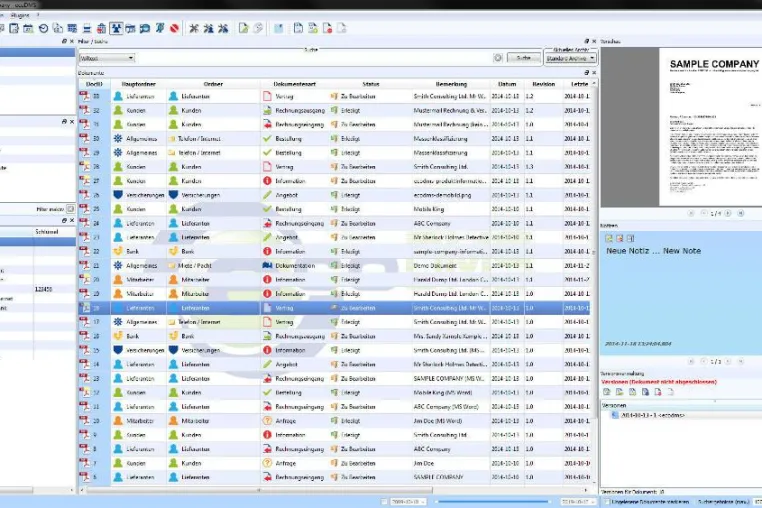Click the SAMPLE COMPANY document preview page
This screenshot has height=508, width=762.
pos(710,126)
